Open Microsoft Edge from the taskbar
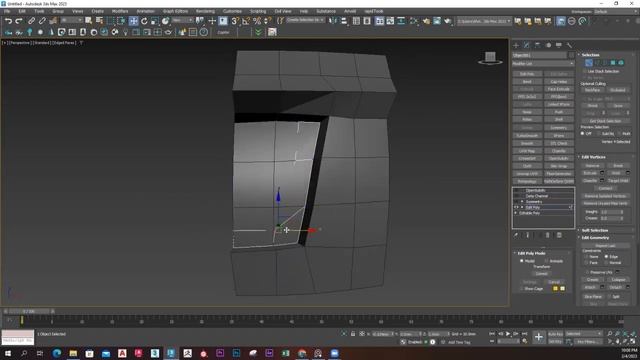Screen dimensions: 640x360 tap(57, 353)
